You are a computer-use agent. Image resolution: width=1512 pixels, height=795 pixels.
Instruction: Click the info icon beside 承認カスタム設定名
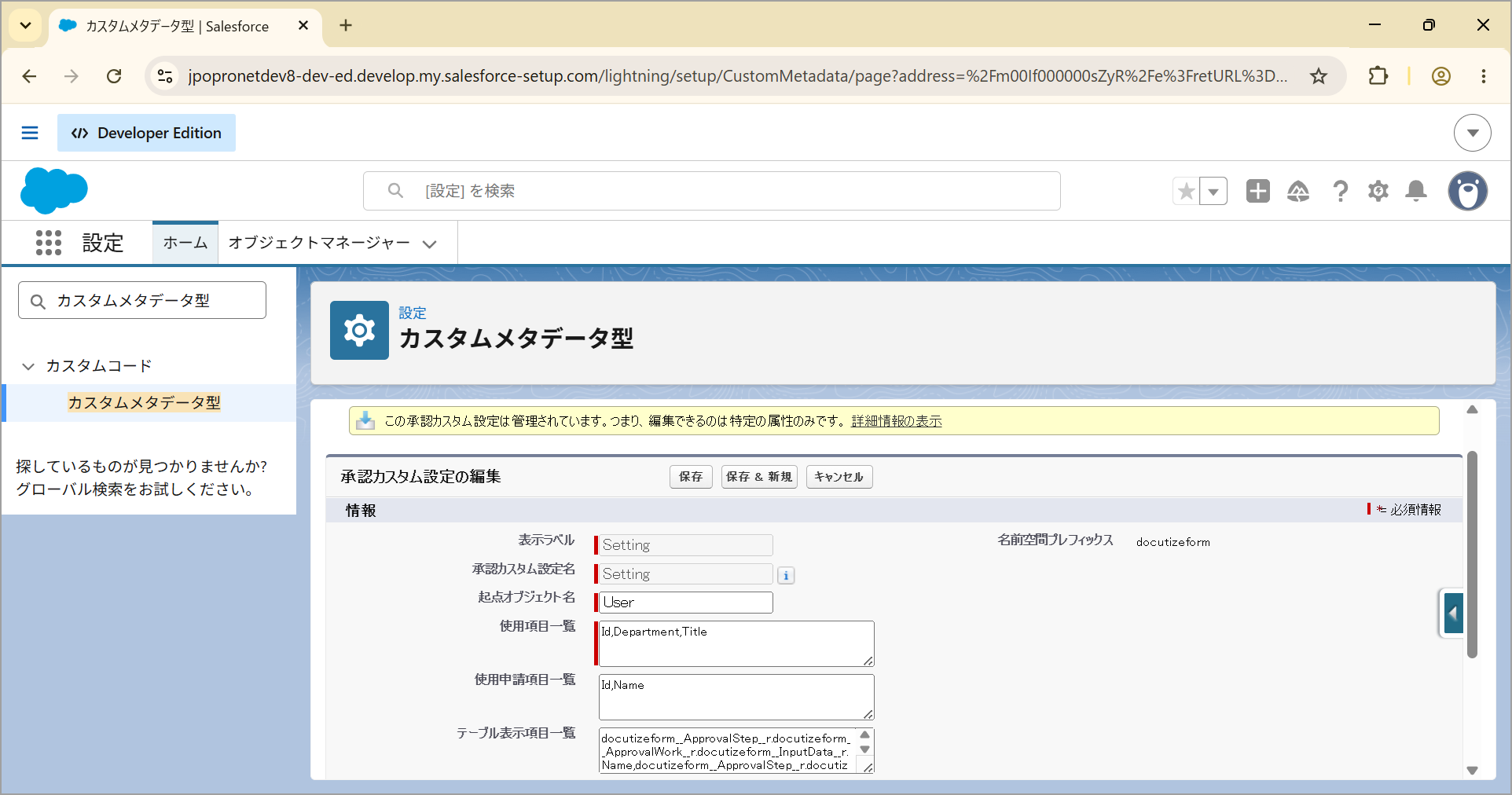pyautogui.click(x=786, y=576)
